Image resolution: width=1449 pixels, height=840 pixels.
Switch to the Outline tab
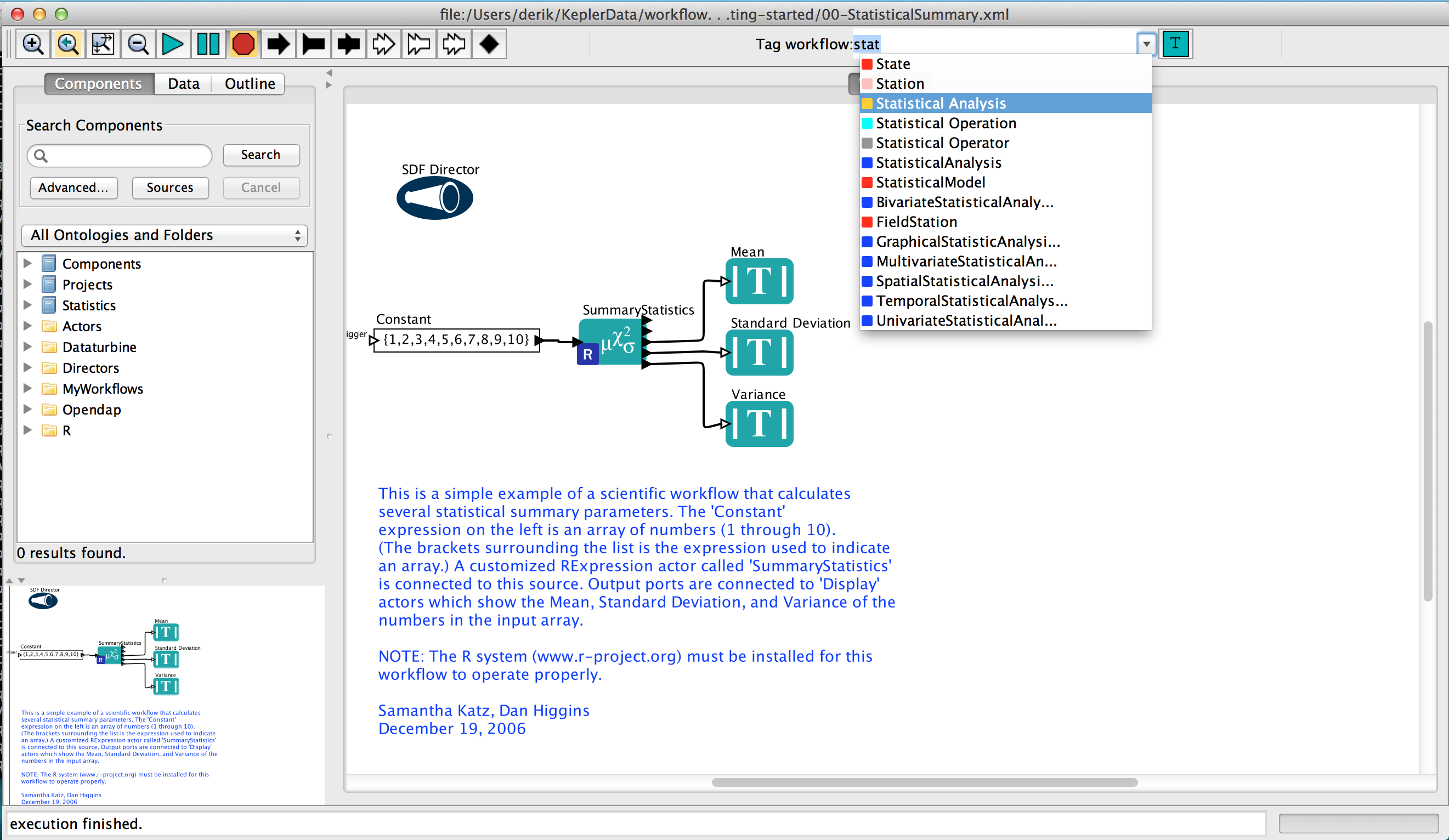(x=250, y=84)
